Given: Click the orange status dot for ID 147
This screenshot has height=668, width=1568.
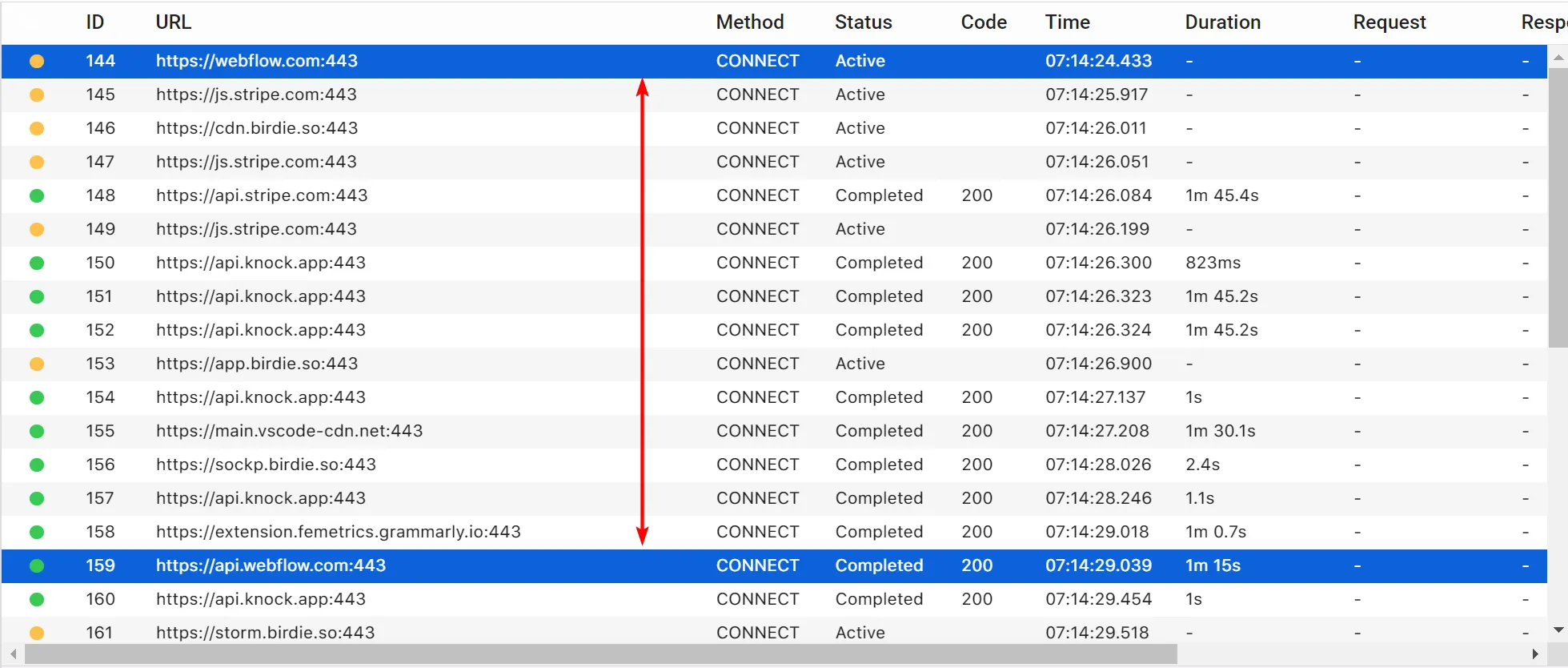Looking at the screenshot, I should tap(37, 162).
